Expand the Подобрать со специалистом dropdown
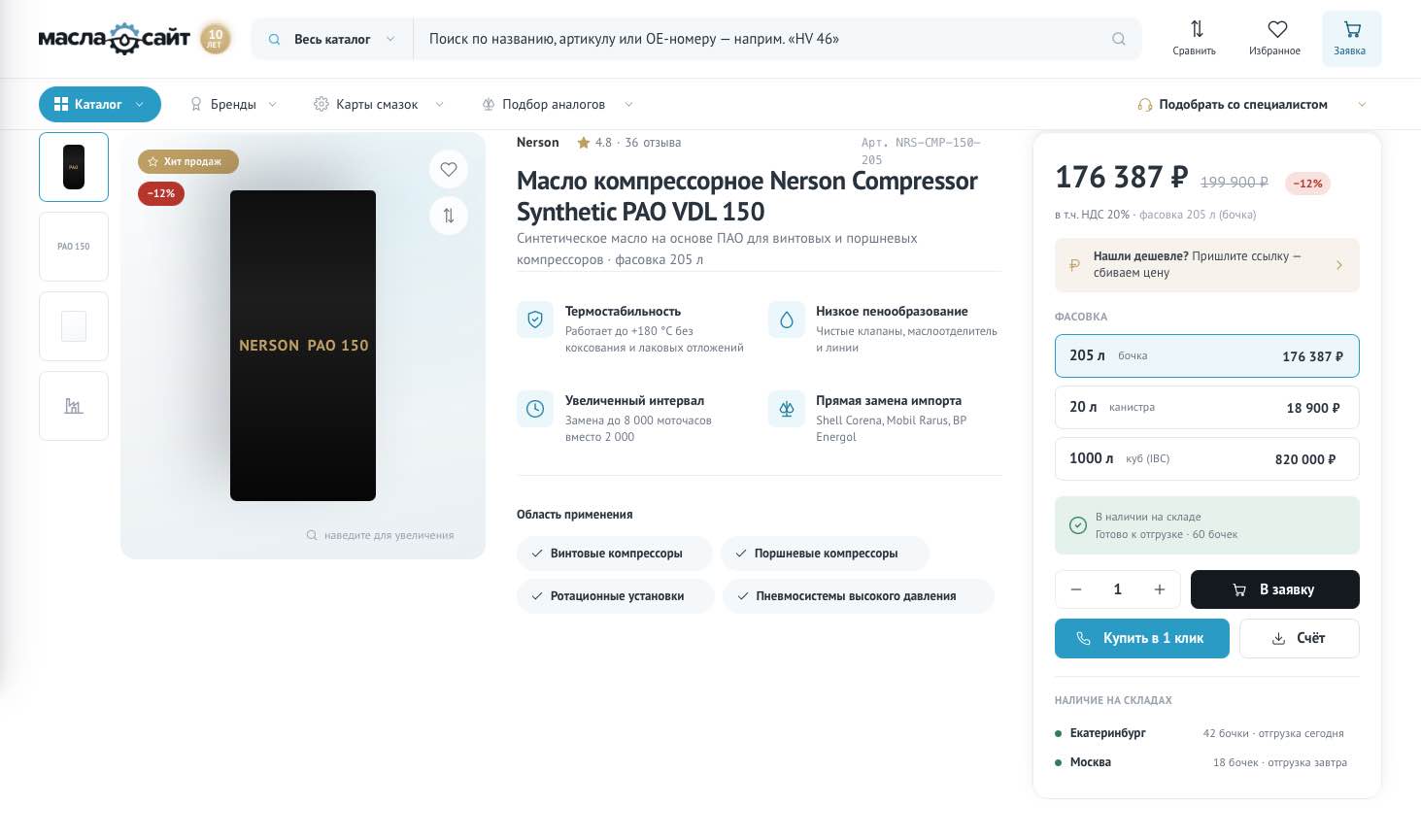This screenshot has height=840, width=1421. [1252, 105]
